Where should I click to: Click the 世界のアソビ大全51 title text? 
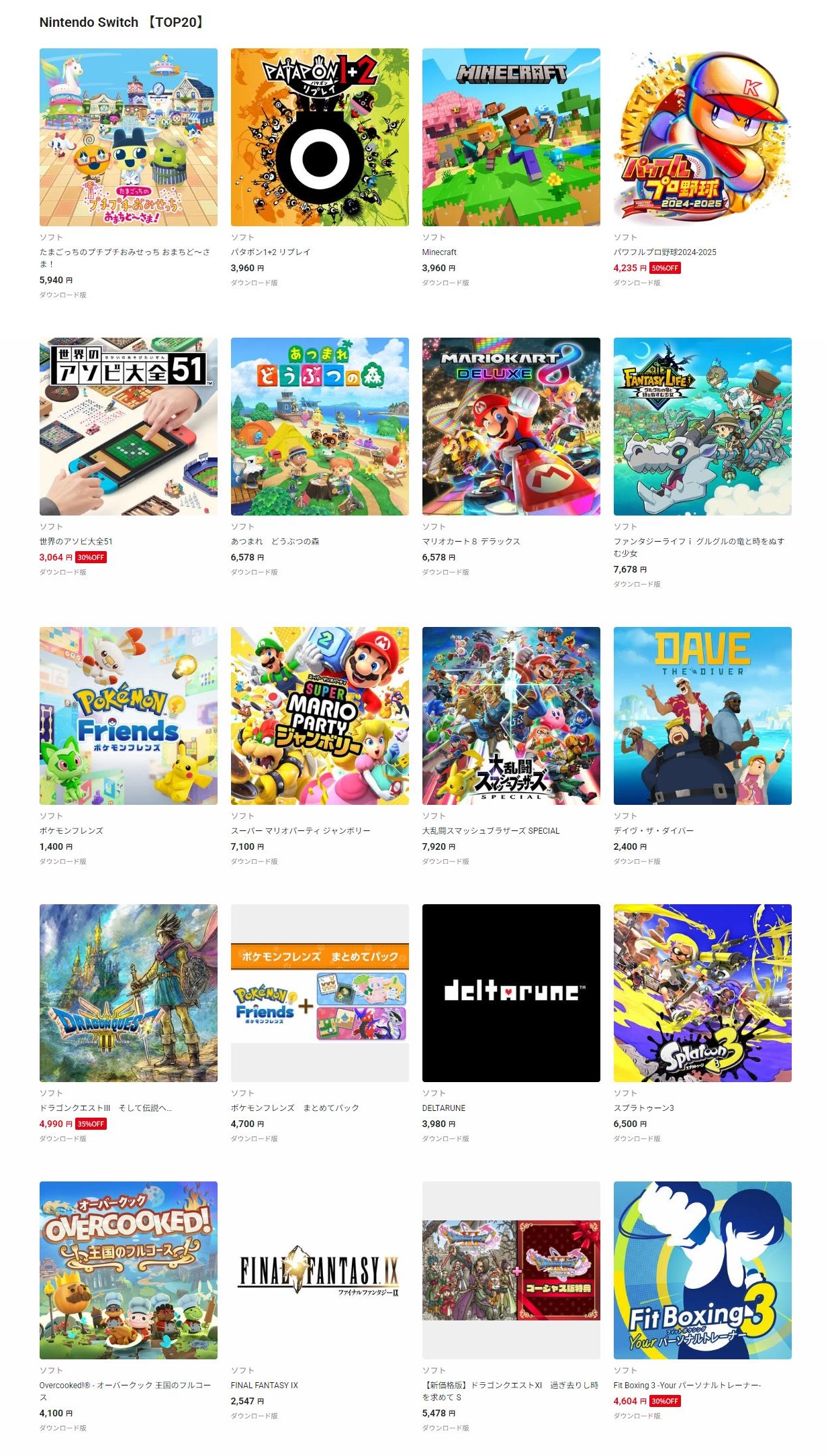(x=76, y=541)
